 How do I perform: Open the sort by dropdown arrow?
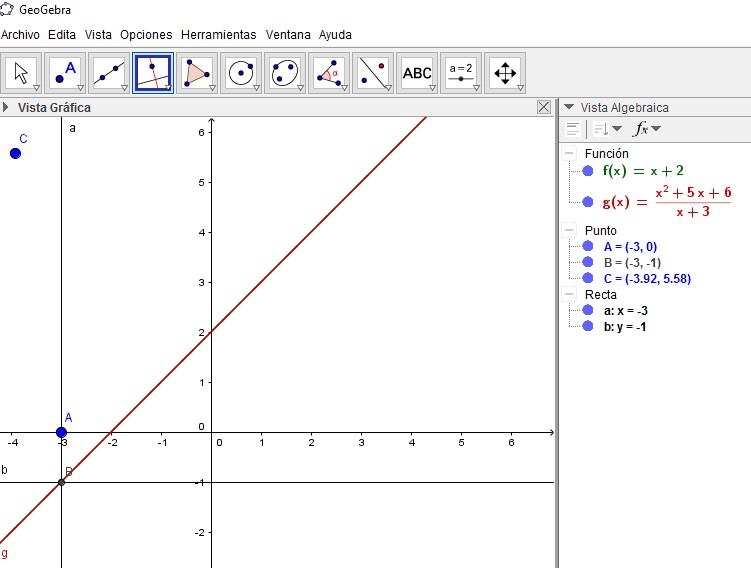pos(617,128)
